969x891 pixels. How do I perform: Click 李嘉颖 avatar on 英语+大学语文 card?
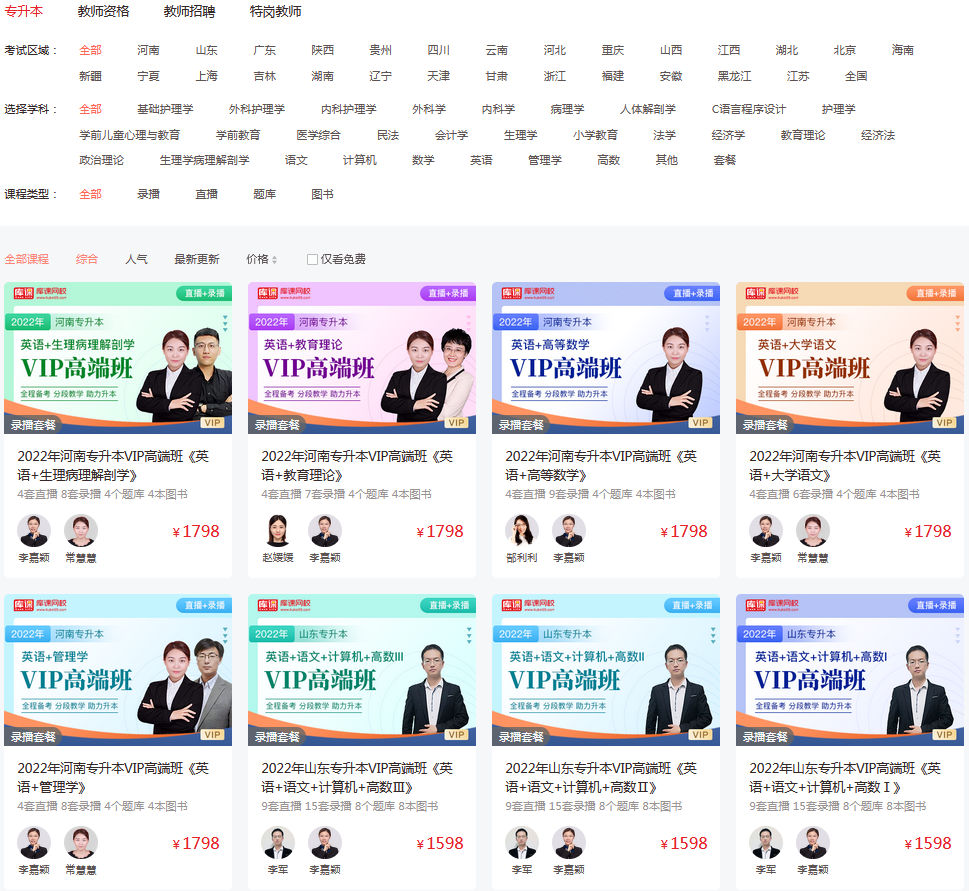pyautogui.click(x=766, y=531)
